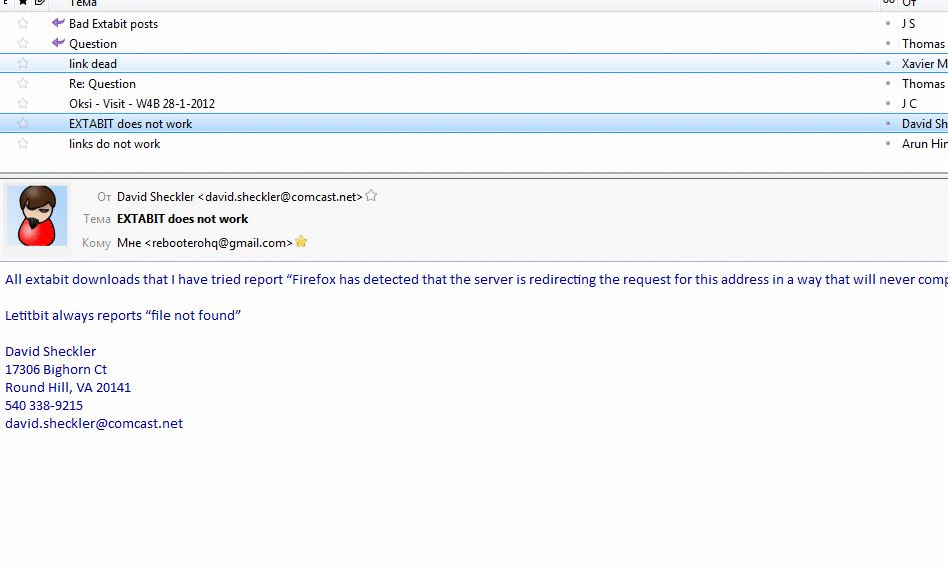The width and height of the screenshot is (948, 569).
Task: Open the "Bad Extabit posts" message
Action: pyautogui.click(x=113, y=24)
